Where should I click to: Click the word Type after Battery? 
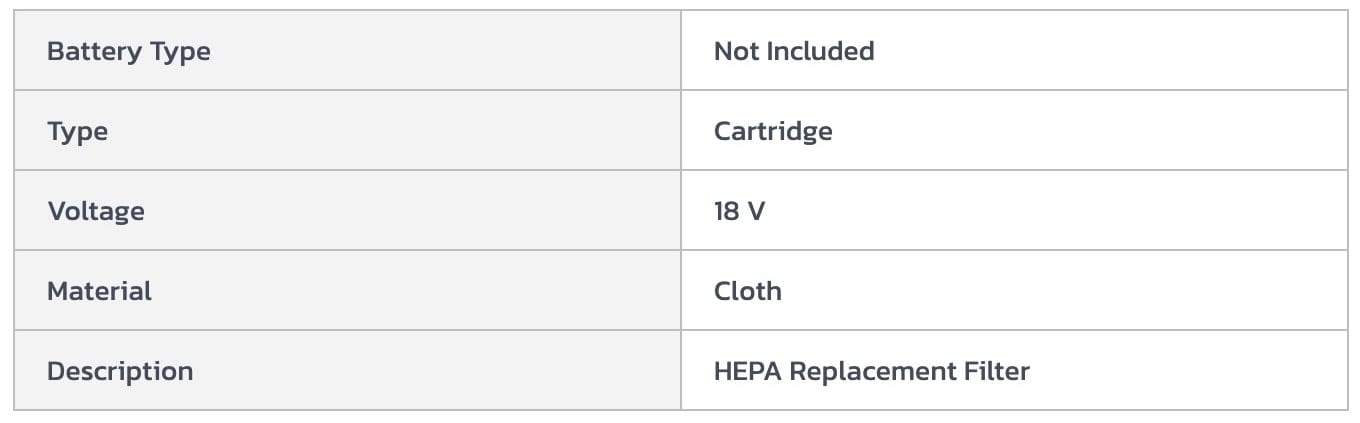pyautogui.click(x=180, y=51)
